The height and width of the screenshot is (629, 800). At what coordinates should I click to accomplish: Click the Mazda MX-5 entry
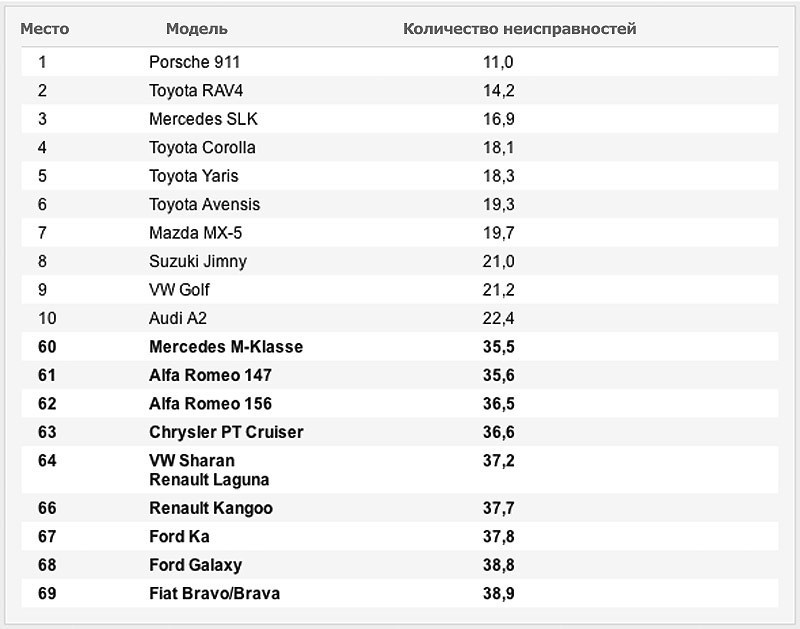click(195, 233)
